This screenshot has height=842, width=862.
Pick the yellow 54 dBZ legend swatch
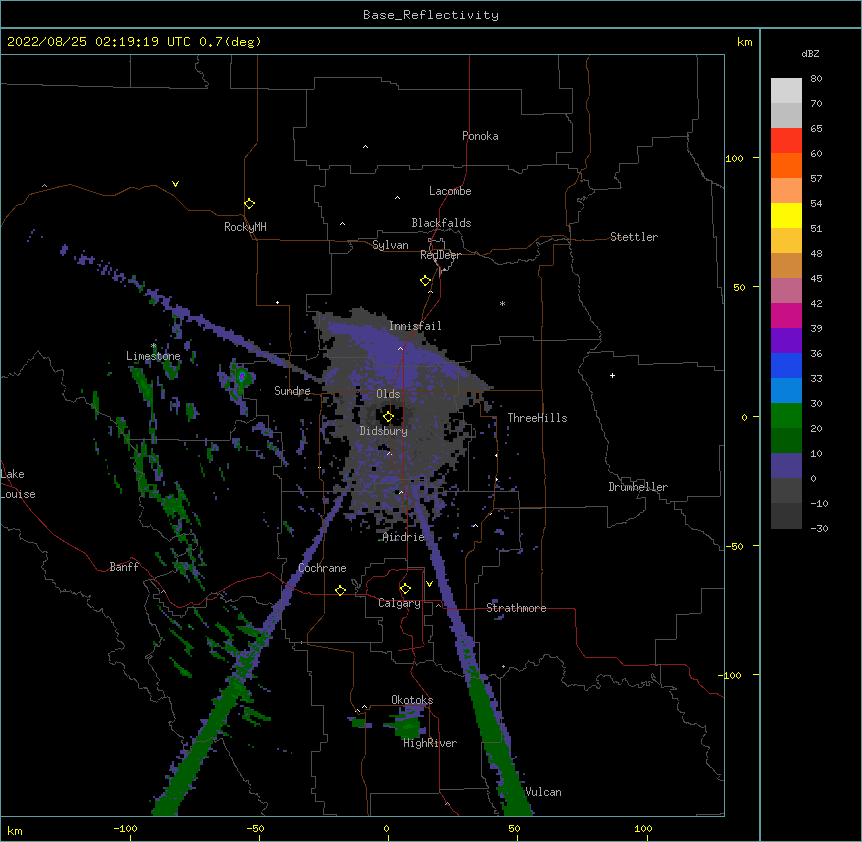tap(786, 215)
